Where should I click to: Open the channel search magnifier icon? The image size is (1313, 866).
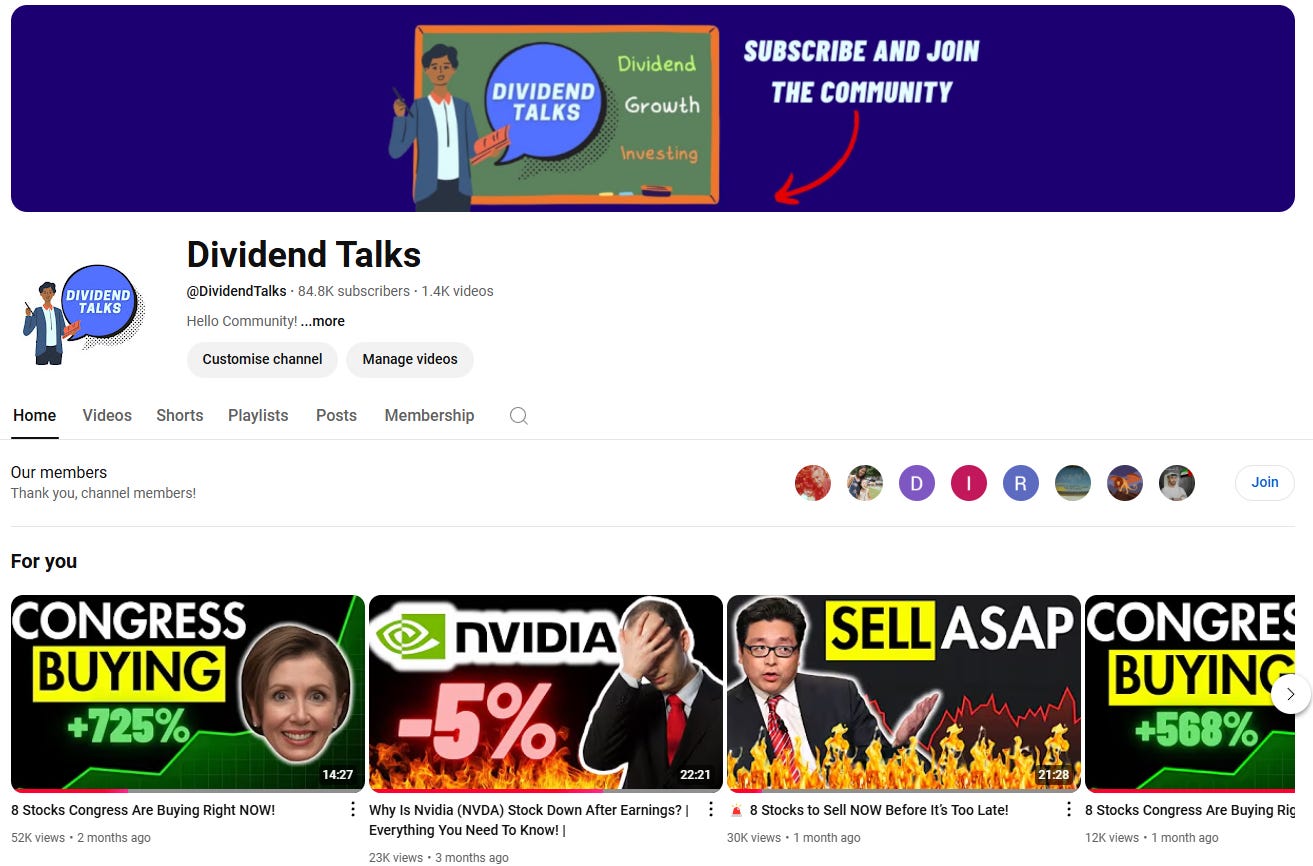[518, 416]
